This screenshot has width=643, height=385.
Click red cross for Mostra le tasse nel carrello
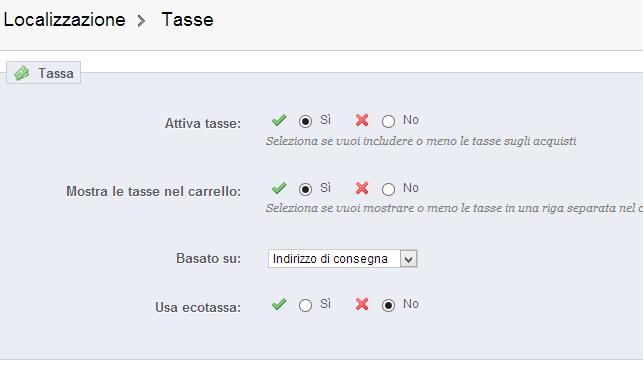[362, 188]
